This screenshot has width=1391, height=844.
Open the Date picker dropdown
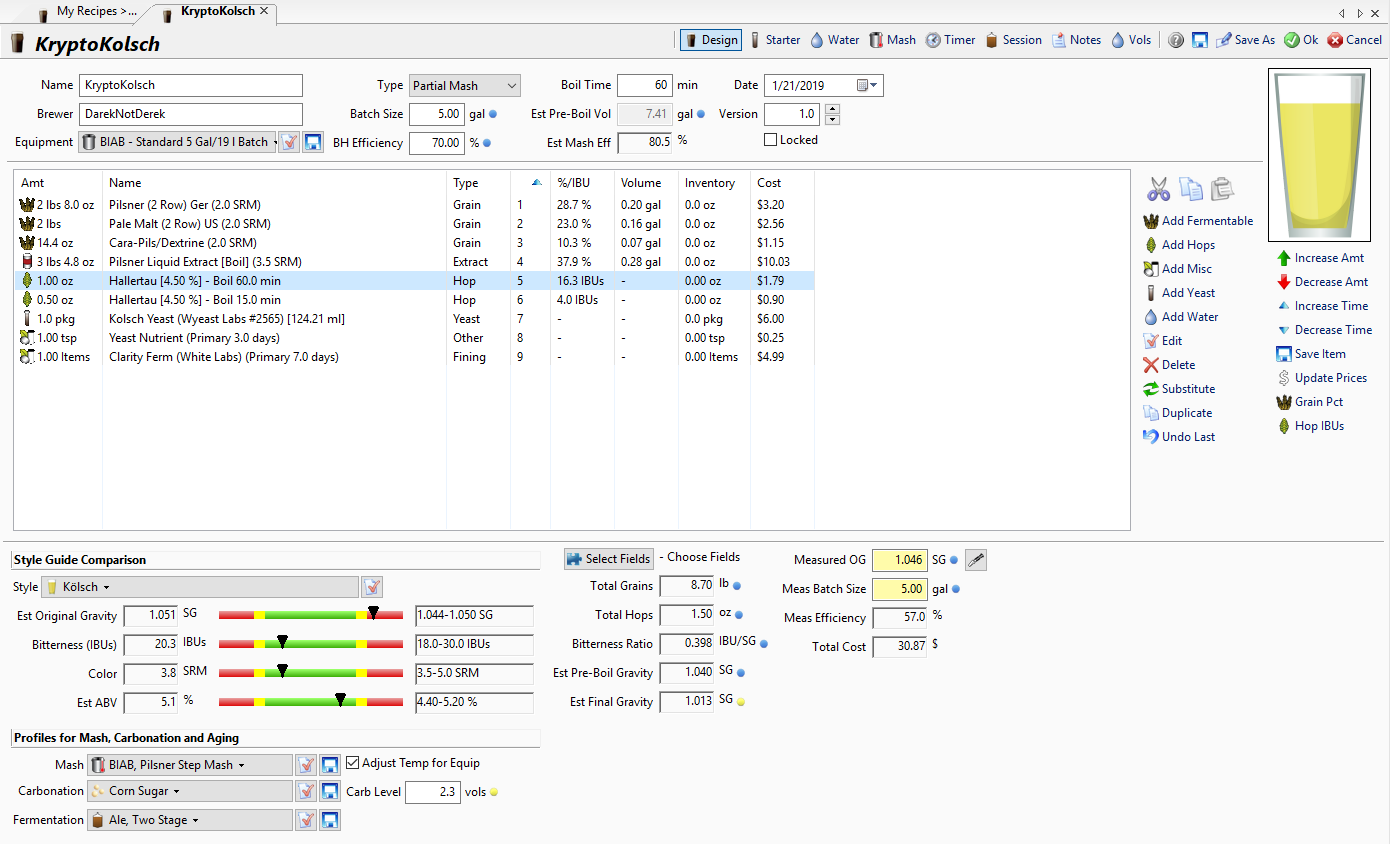(874, 86)
